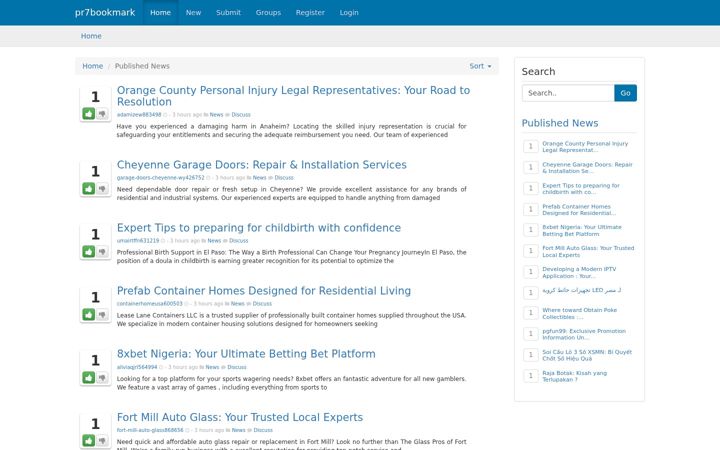Click News category under 8xbet Nigeria post

pyautogui.click(x=212, y=367)
